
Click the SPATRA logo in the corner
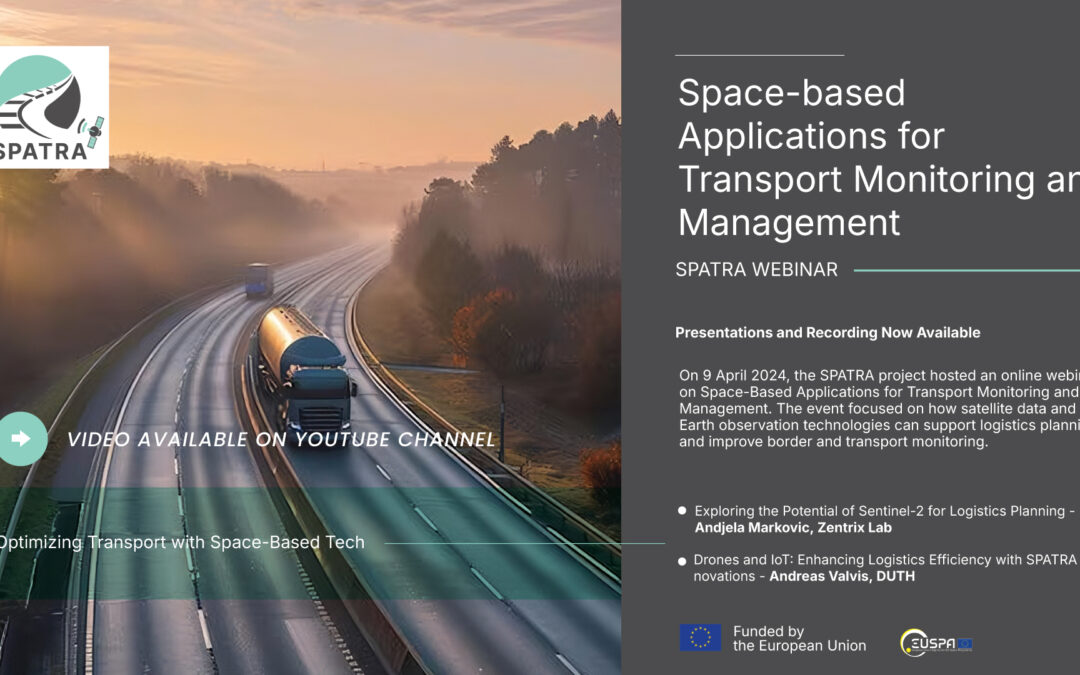(x=54, y=107)
